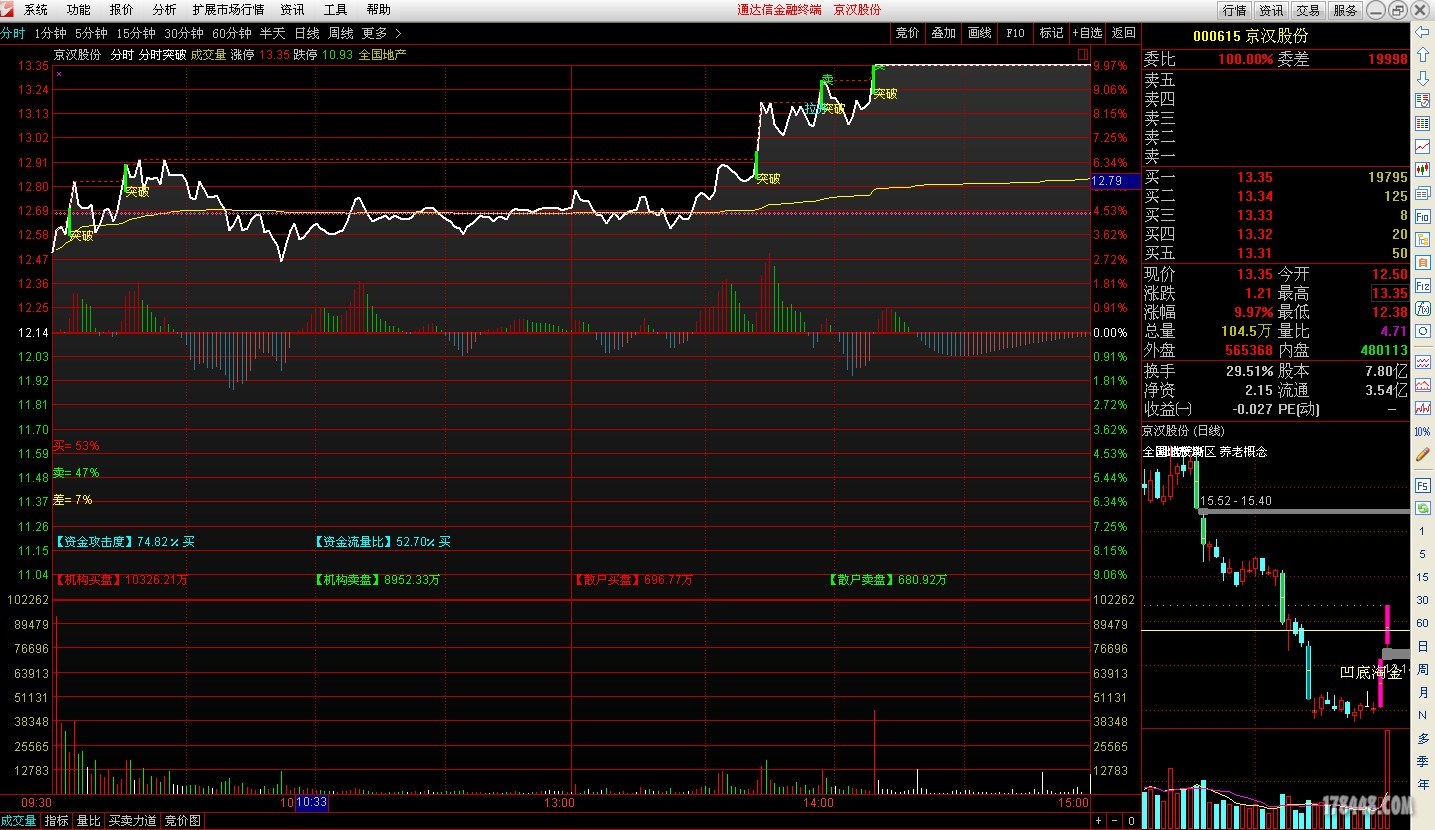Select the 15-minute period in sidebar
Image resolution: width=1435 pixels, height=830 pixels.
tap(1422, 577)
